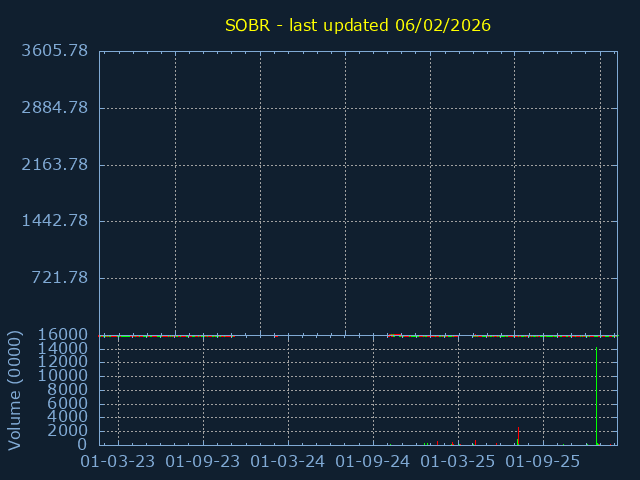The height and width of the screenshot is (480, 640).
Task: Click the 01-09-25 date label
Action: (543, 462)
